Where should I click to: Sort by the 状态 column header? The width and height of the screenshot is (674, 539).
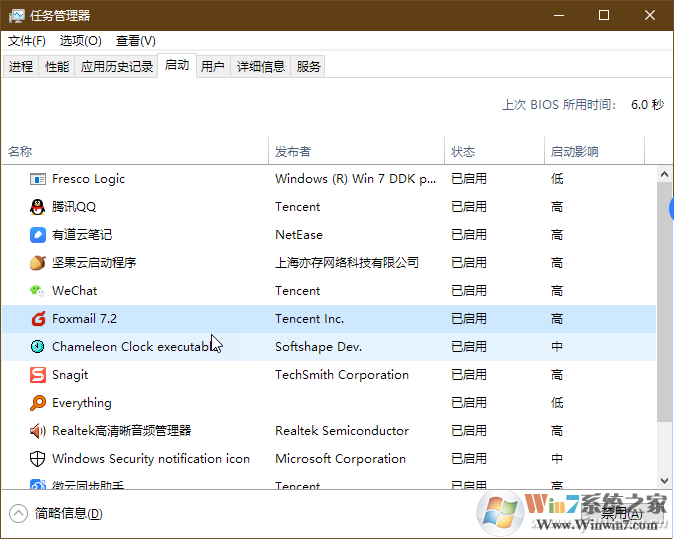click(x=494, y=151)
